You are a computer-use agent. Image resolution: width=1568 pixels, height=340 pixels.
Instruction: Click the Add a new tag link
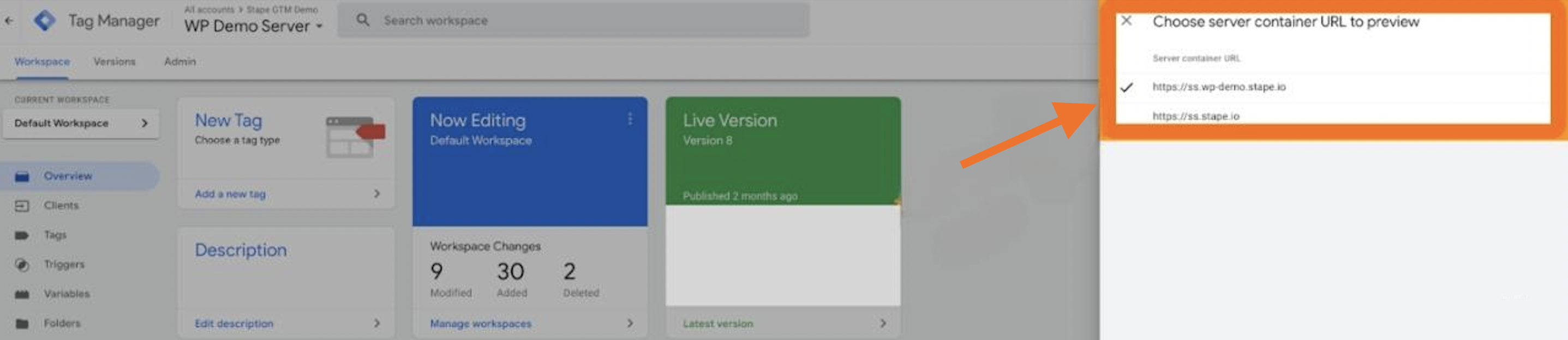230,194
